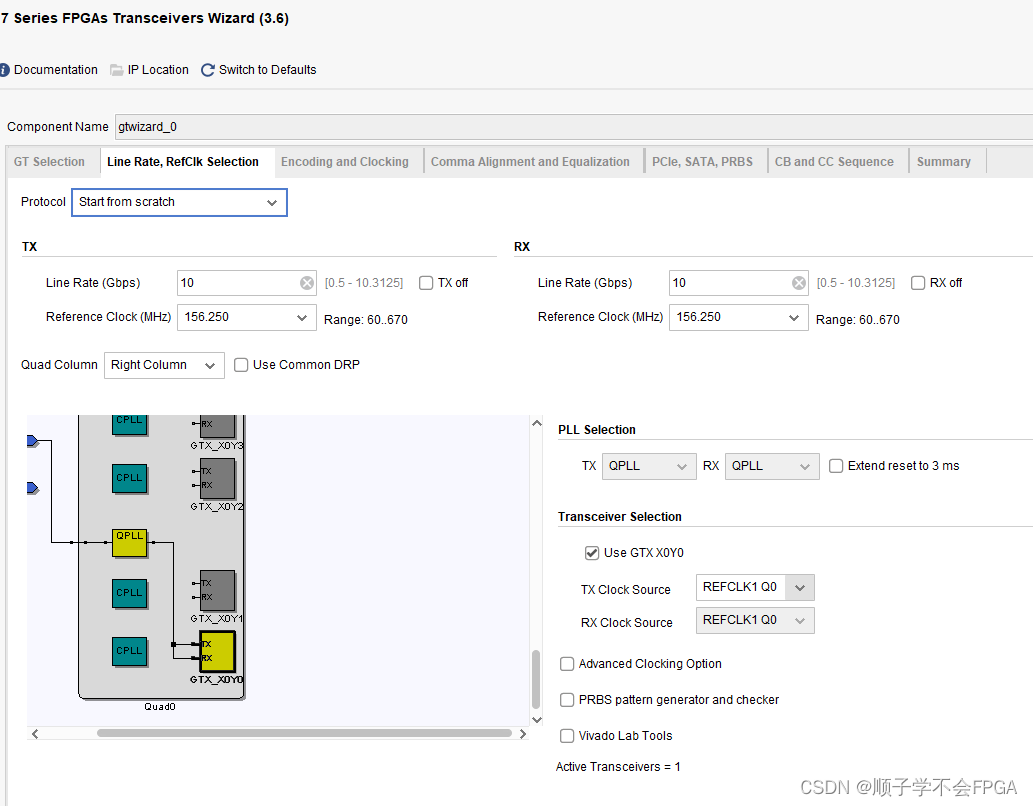Select the yellow QPLL block in diagram

(x=130, y=542)
